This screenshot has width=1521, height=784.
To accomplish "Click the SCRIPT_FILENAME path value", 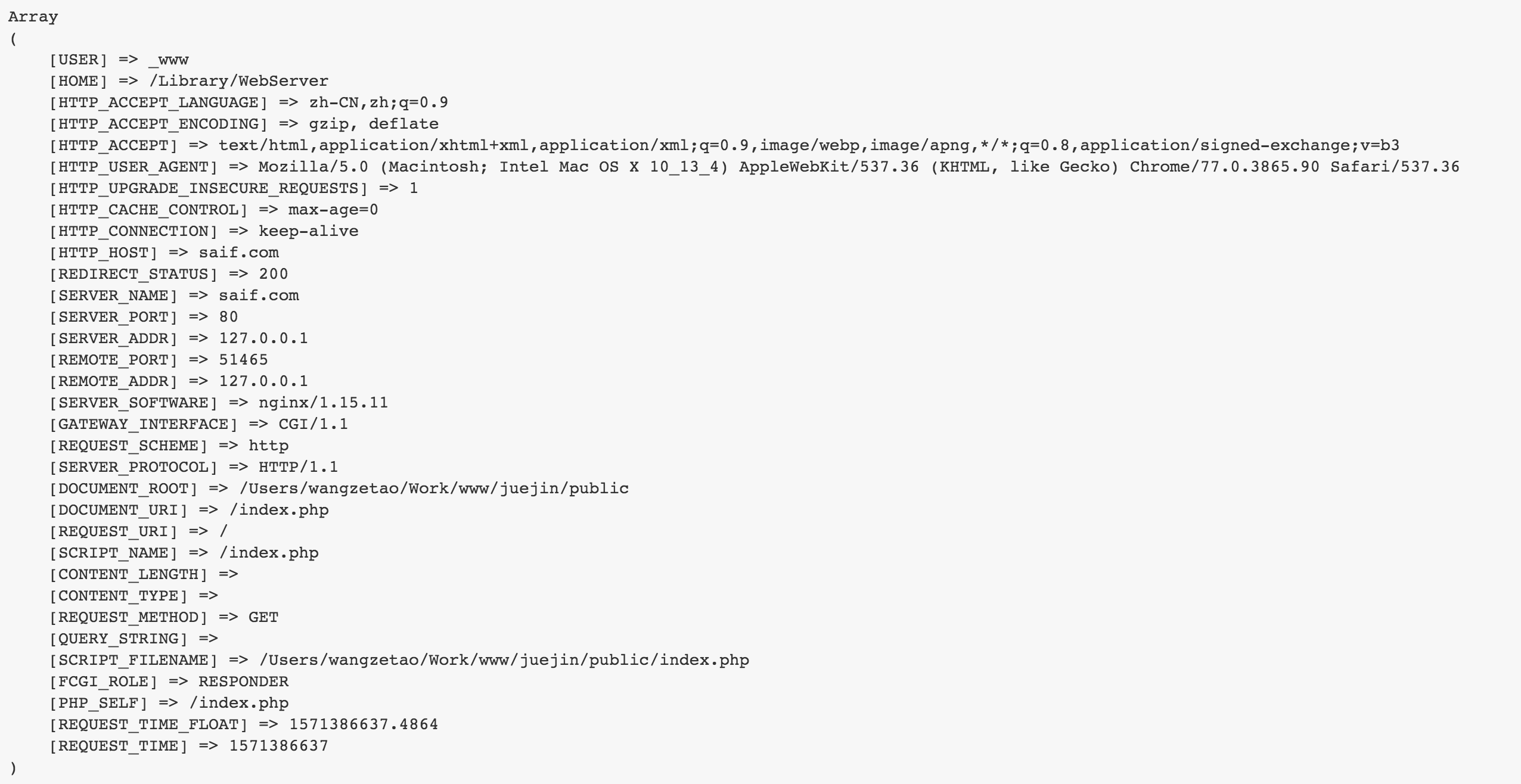I will coord(504,660).
